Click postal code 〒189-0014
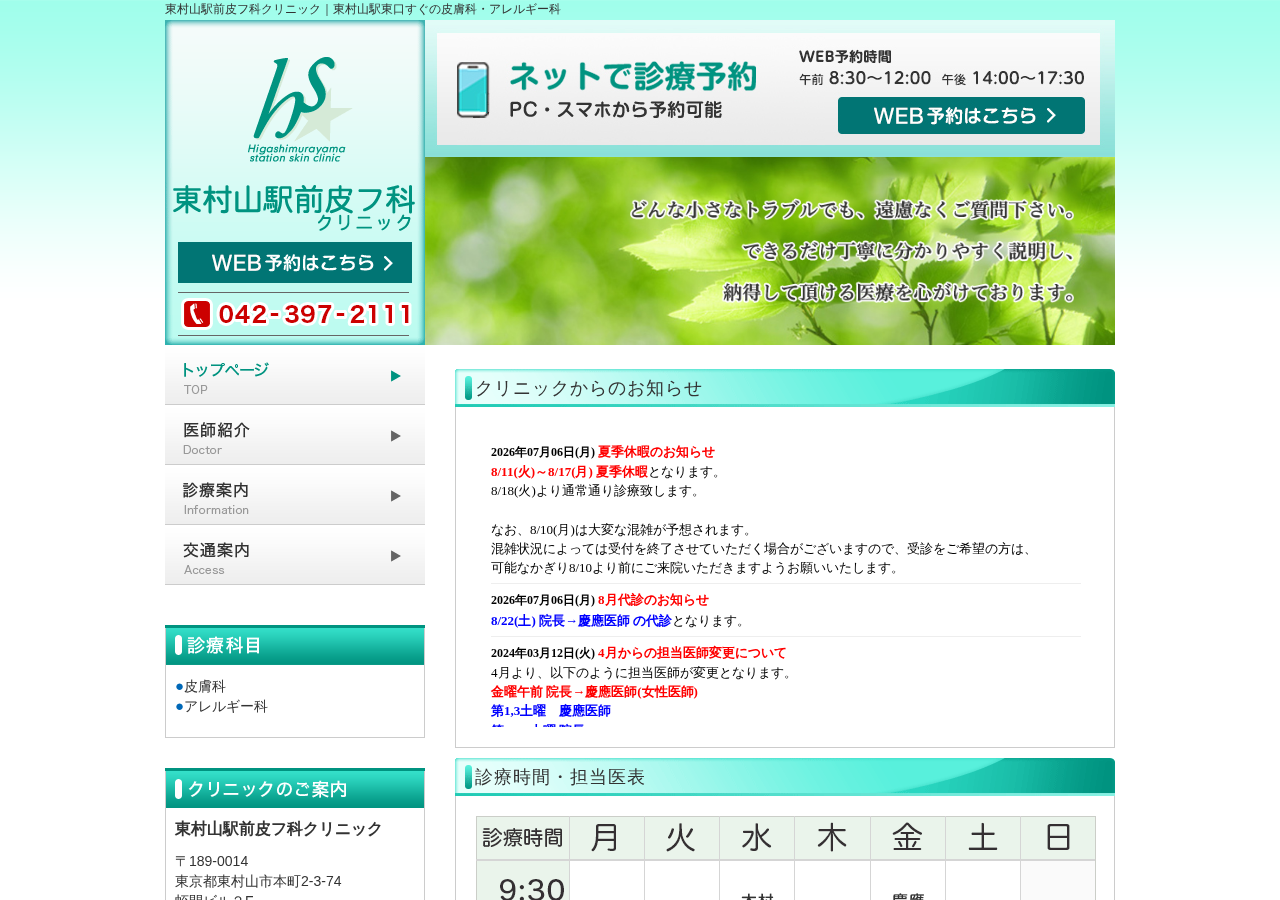 (212, 861)
